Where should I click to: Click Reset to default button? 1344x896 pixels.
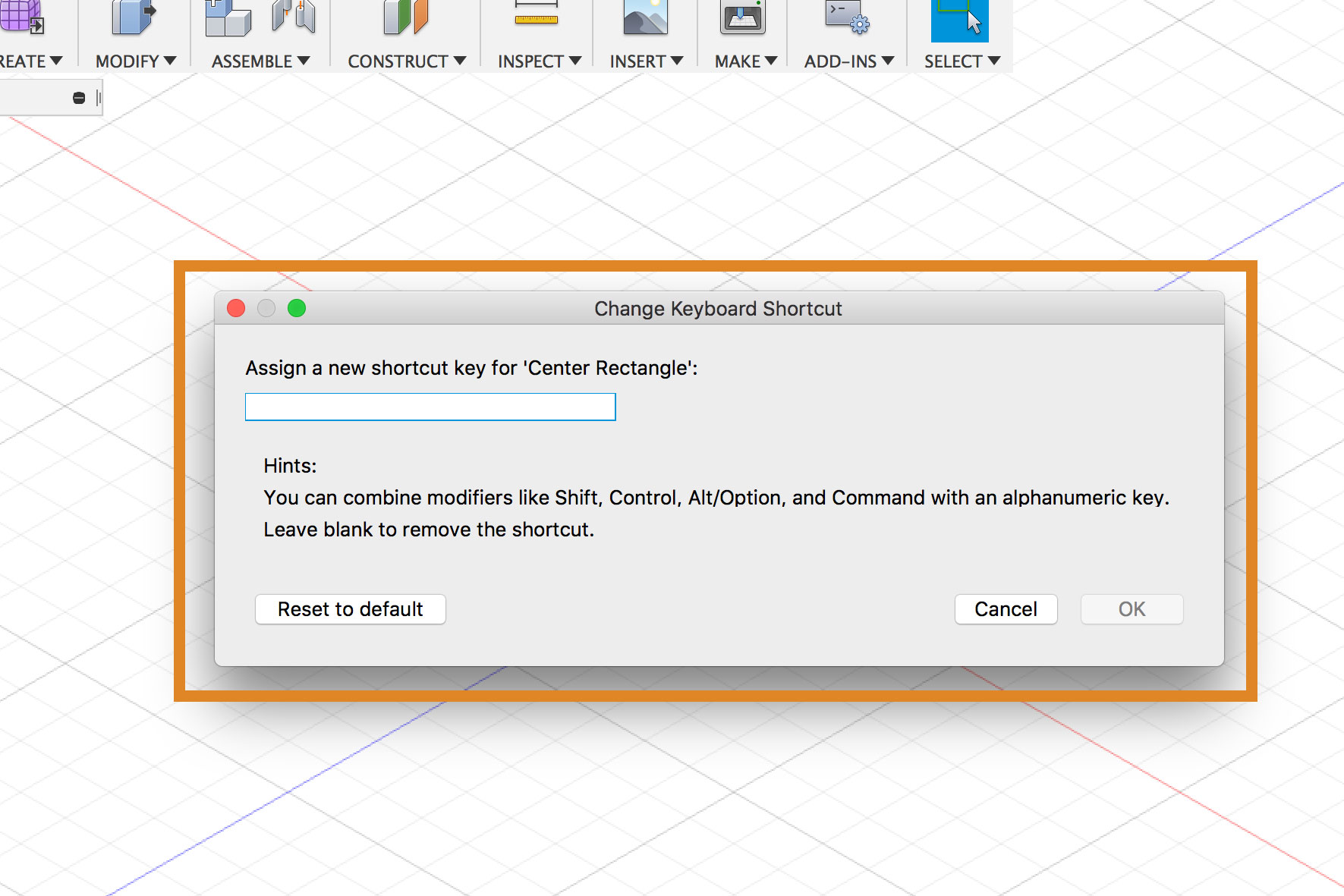[x=351, y=609]
